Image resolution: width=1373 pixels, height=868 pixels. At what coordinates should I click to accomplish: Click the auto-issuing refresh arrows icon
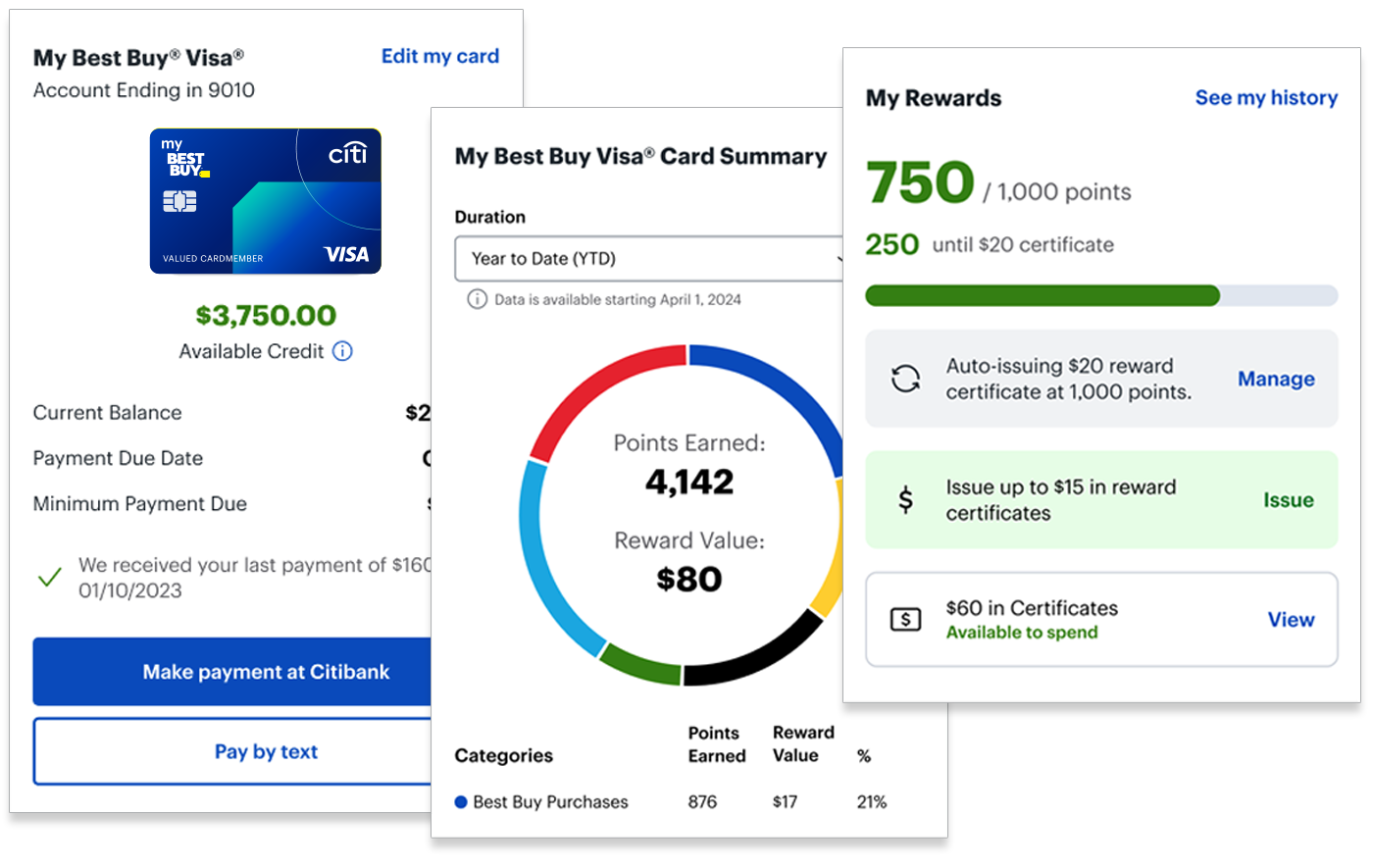coord(905,379)
